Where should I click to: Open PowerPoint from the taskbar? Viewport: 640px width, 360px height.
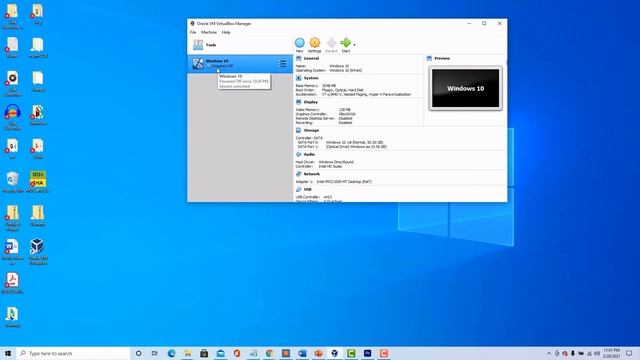click(x=318, y=353)
